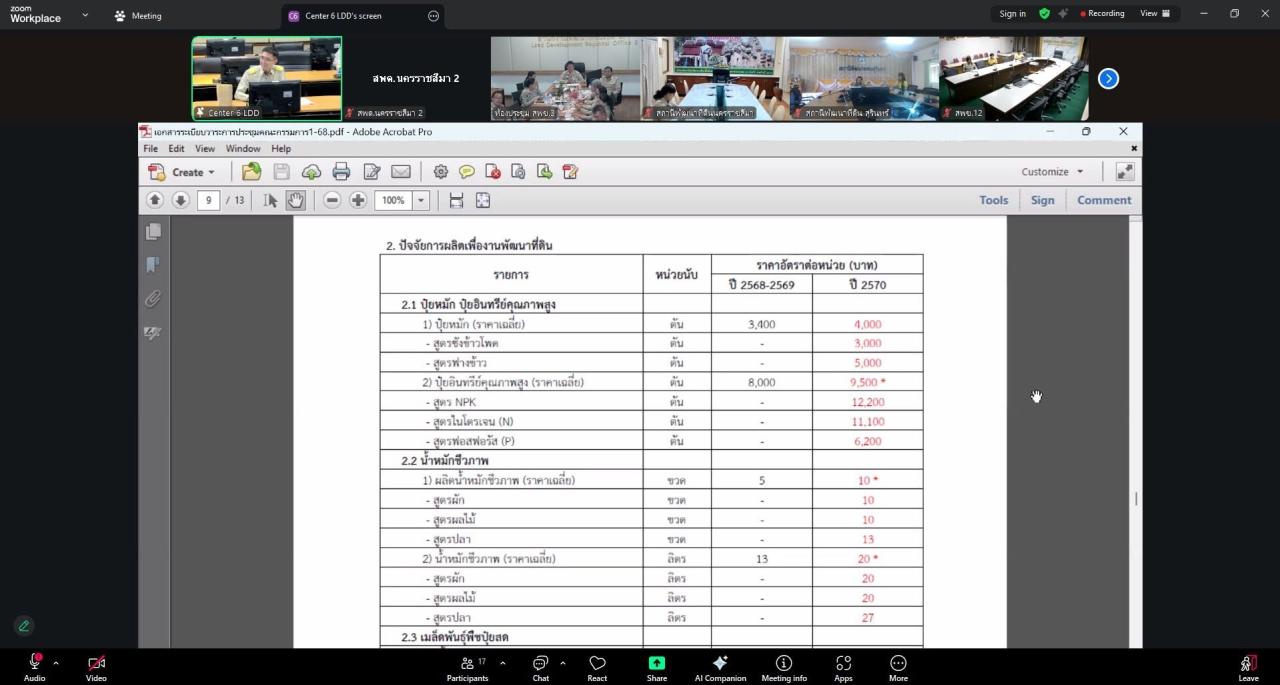Open the Edit menu
This screenshot has height=685, width=1280.
click(176, 149)
